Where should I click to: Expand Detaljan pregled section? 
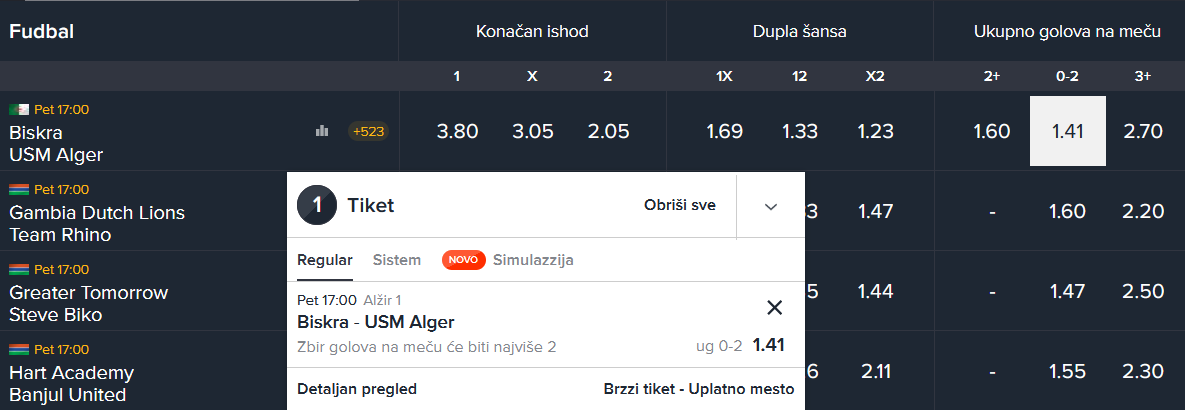357,389
